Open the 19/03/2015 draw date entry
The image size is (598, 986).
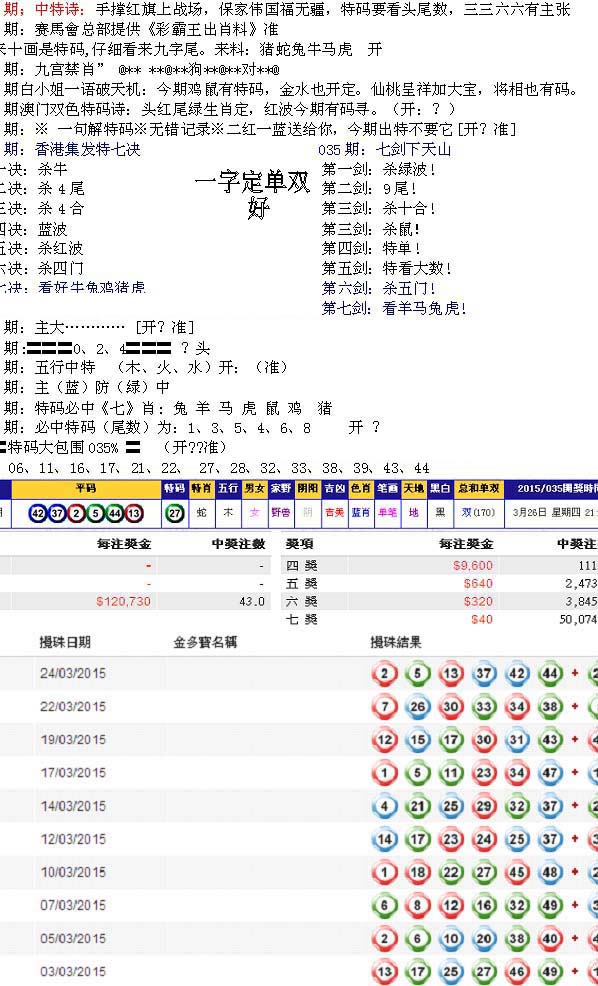[x=73, y=740]
